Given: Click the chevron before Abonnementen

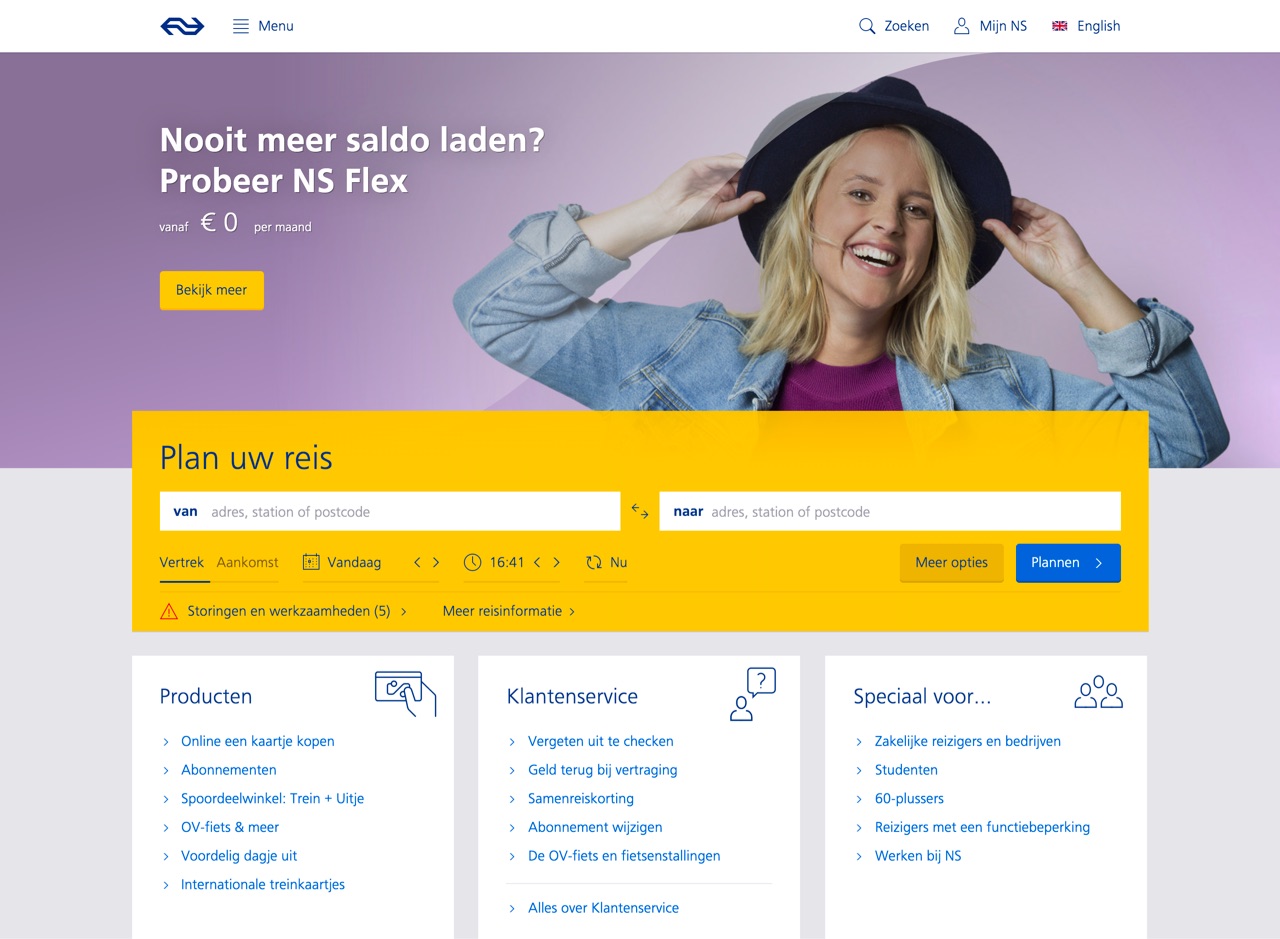Looking at the screenshot, I should 166,770.
